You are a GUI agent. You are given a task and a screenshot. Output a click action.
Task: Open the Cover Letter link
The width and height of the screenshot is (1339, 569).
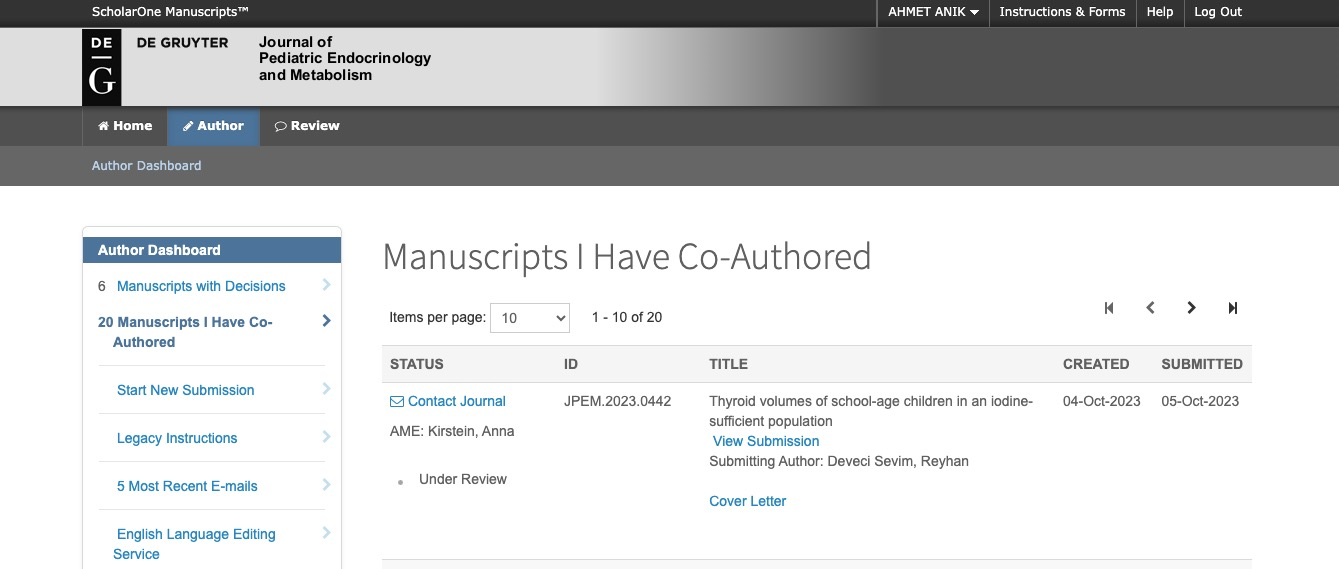(747, 501)
